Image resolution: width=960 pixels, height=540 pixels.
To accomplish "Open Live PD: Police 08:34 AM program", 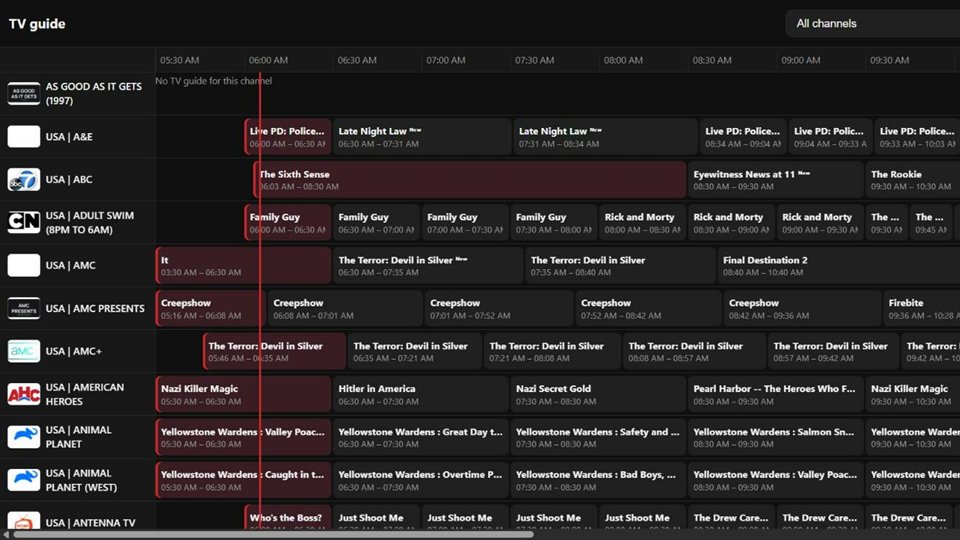I will [743, 137].
